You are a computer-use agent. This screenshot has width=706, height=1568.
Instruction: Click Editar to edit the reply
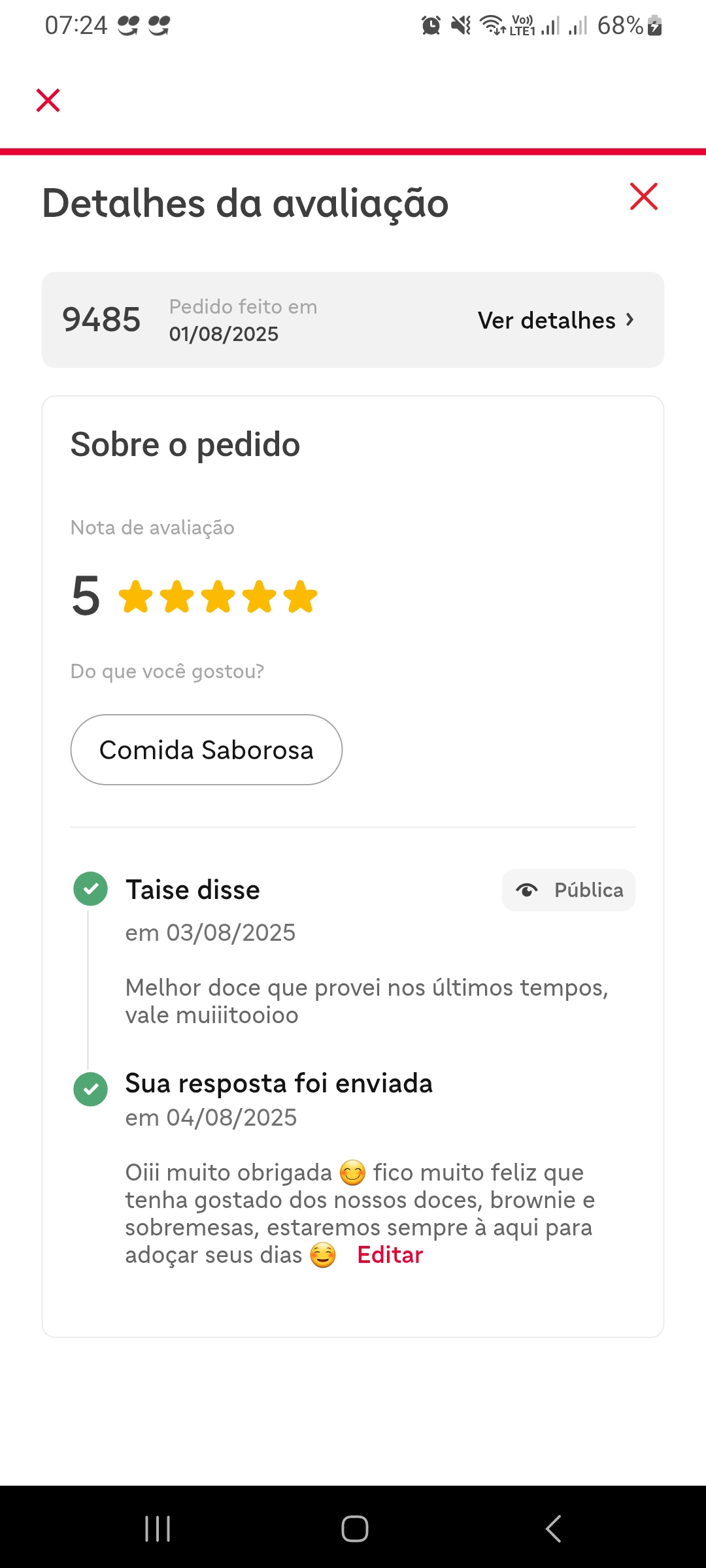390,1255
